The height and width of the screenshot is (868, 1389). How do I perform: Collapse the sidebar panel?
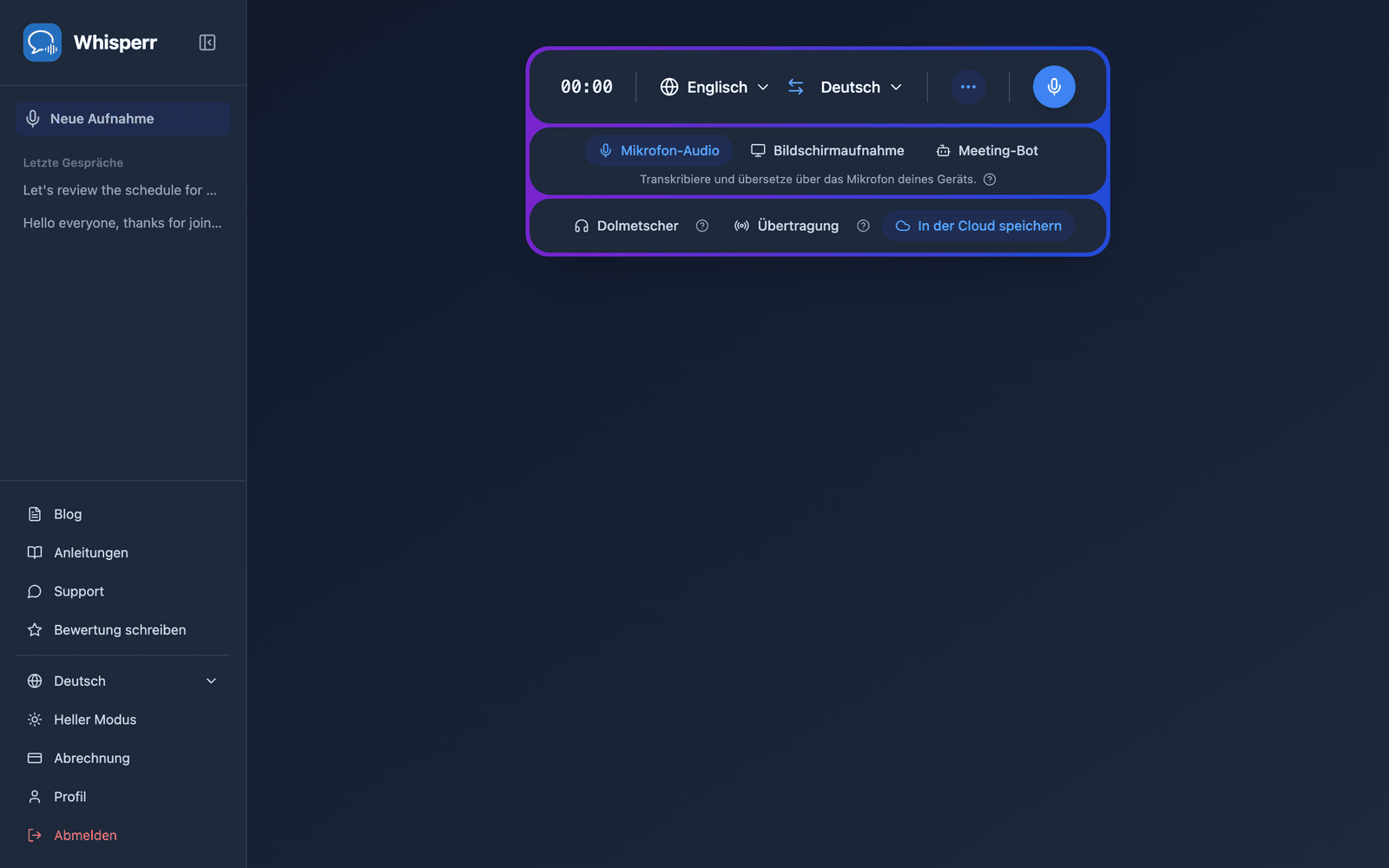(x=207, y=43)
